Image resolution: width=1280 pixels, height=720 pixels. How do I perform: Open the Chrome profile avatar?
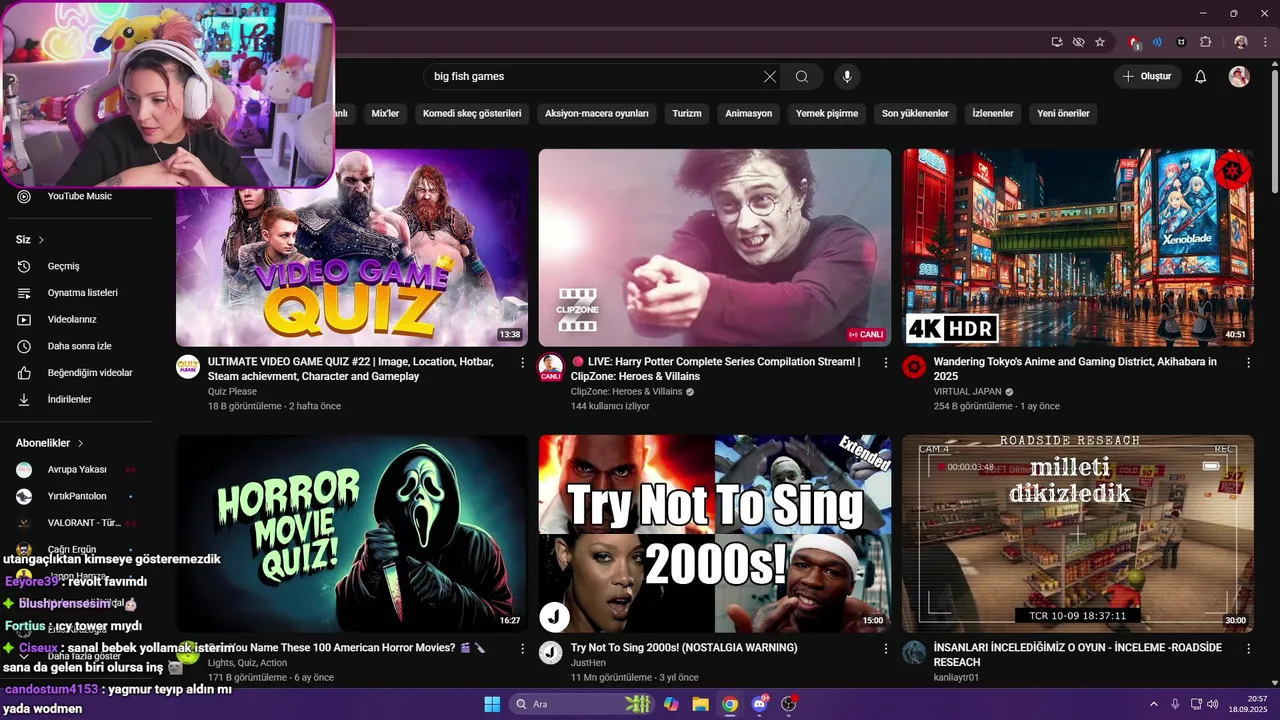point(1241,42)
